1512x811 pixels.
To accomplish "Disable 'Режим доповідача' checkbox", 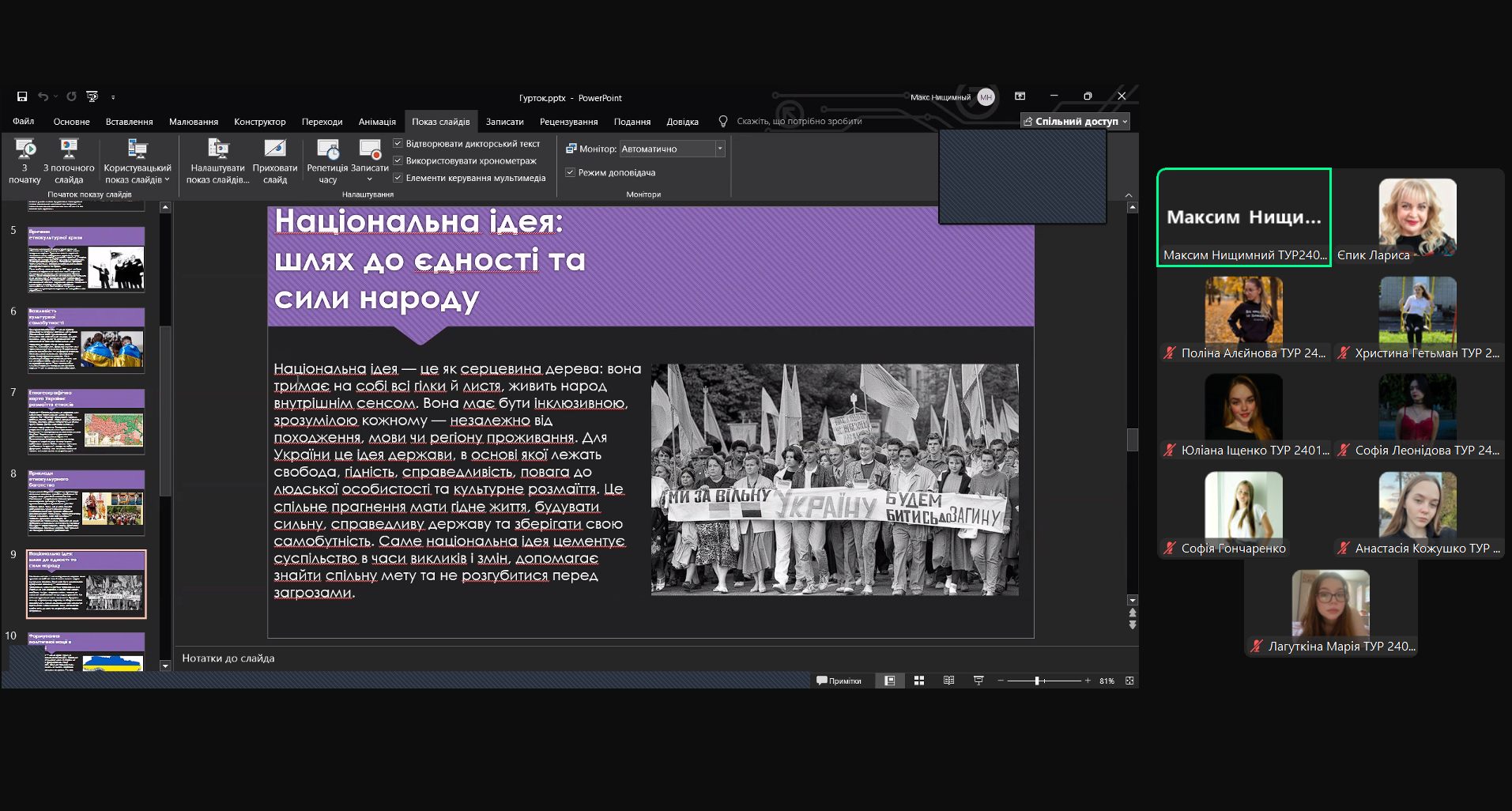I will tap(570, 172).
